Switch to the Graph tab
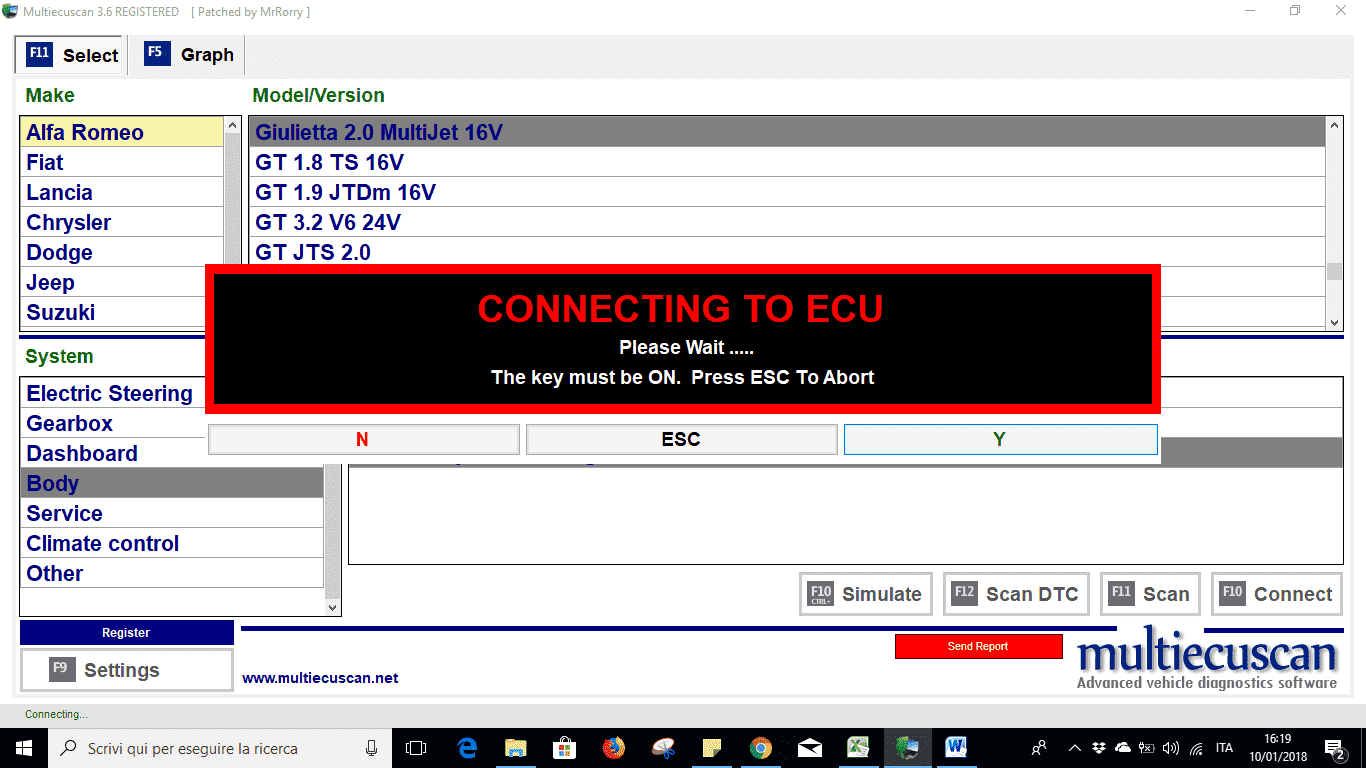This screenshot has height=768, width=1366. 190,55
